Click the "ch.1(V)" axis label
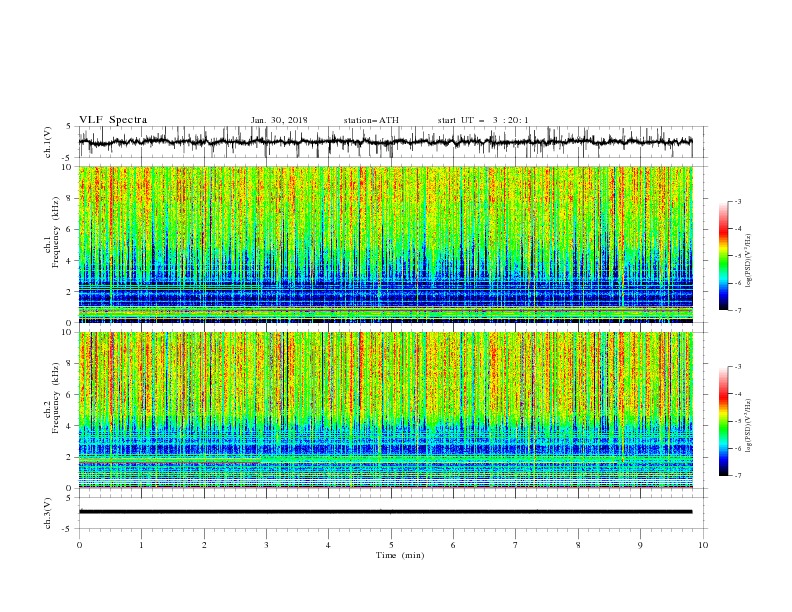This screenshot has height=612, width=792. [x=48, y=142]
